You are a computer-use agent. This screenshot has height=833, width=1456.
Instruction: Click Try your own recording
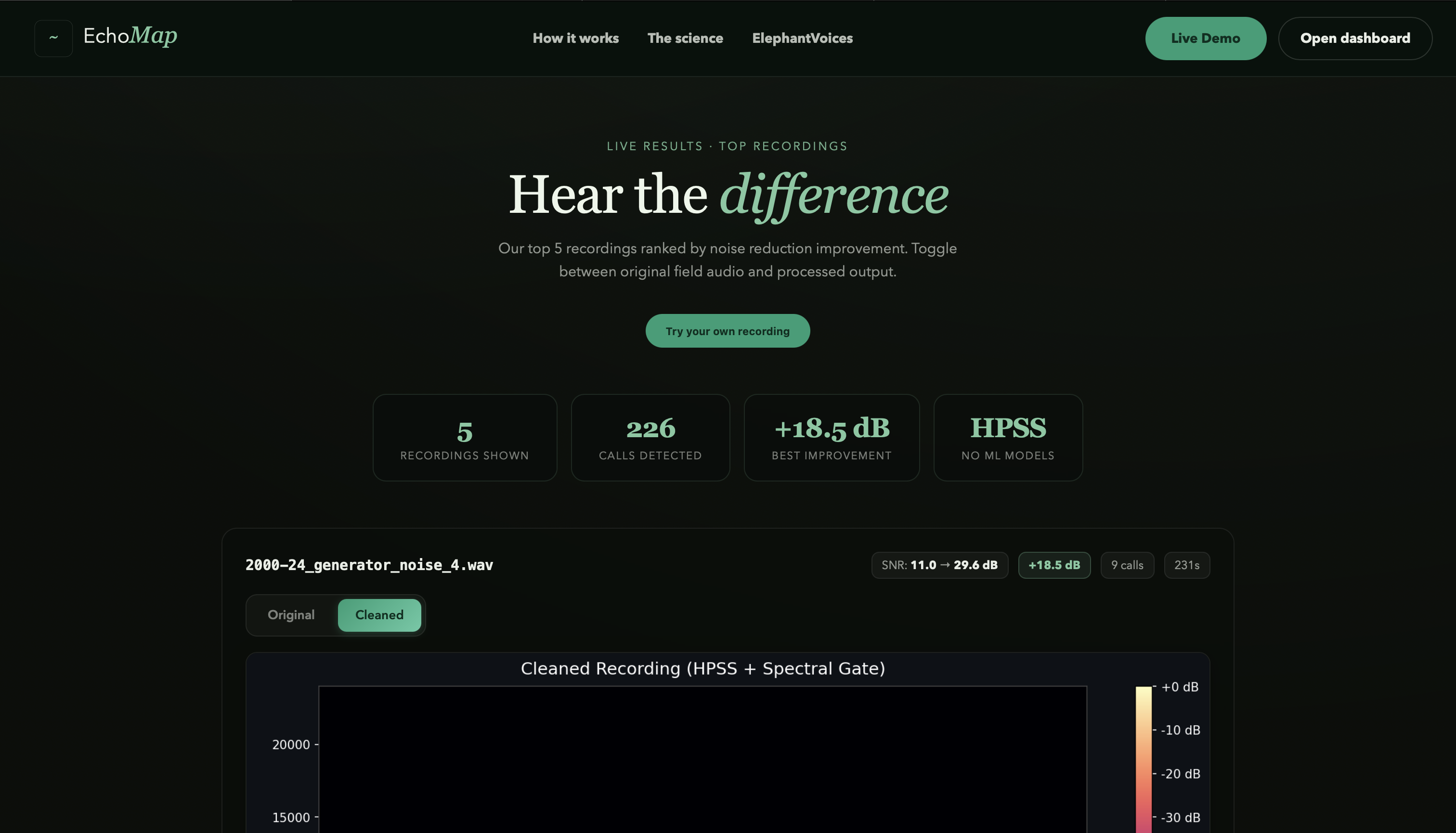pyautogui.click(x=727, y=331)
